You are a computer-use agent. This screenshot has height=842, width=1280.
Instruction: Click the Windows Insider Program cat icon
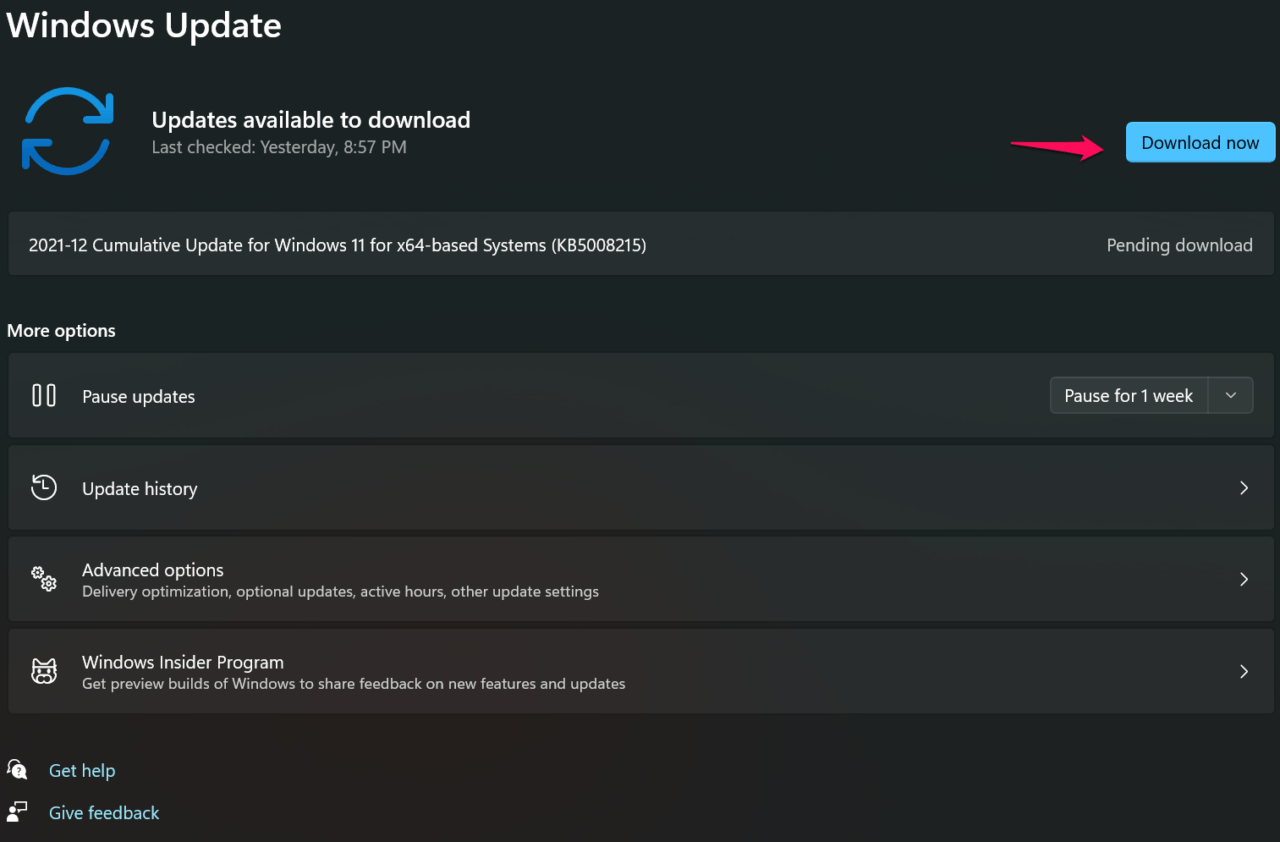[x=44, y=671]
